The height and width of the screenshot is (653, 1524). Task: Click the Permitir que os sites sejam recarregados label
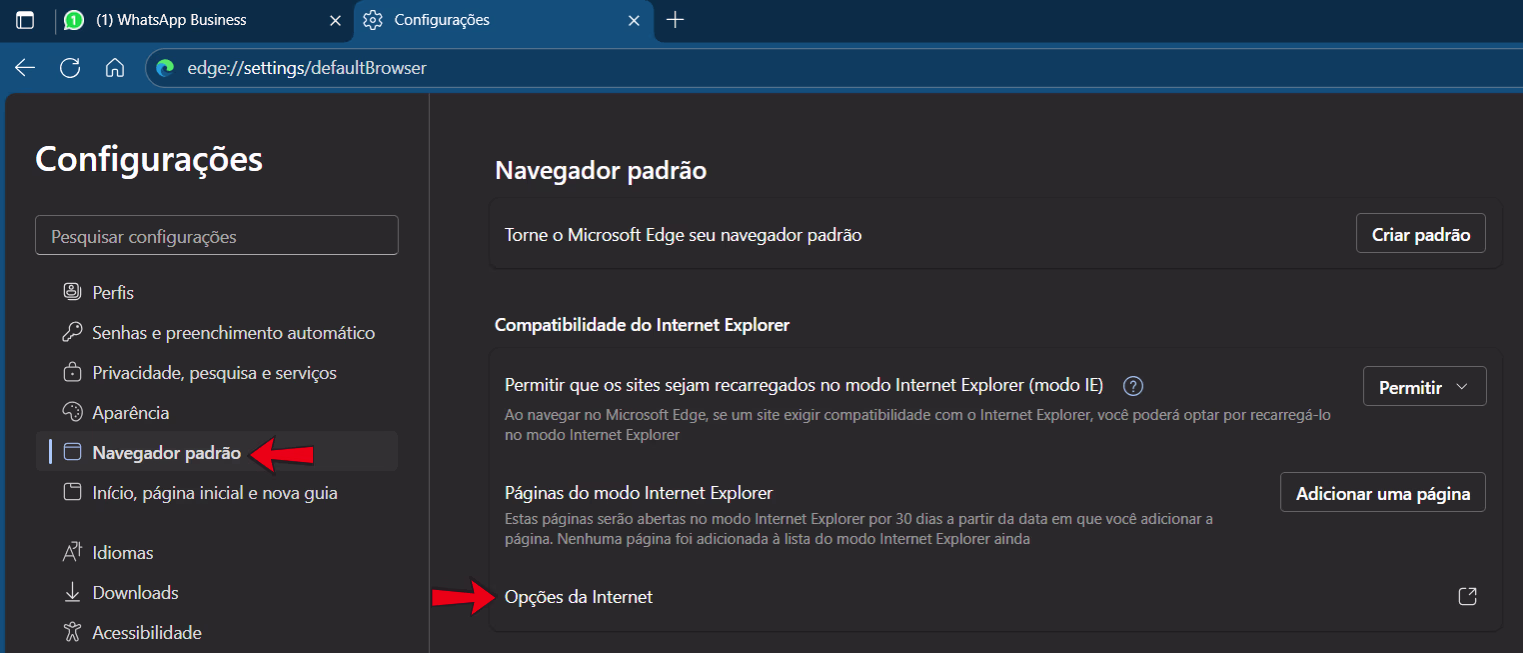[804, 386]
